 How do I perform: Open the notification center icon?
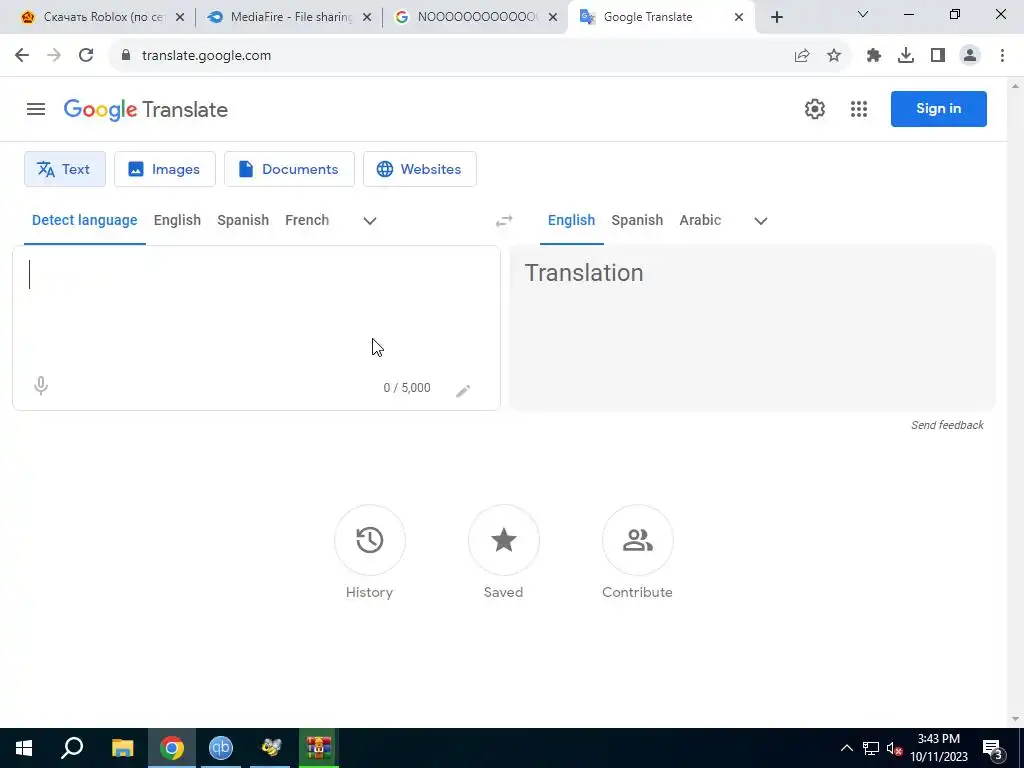click(x=993, y=748)
